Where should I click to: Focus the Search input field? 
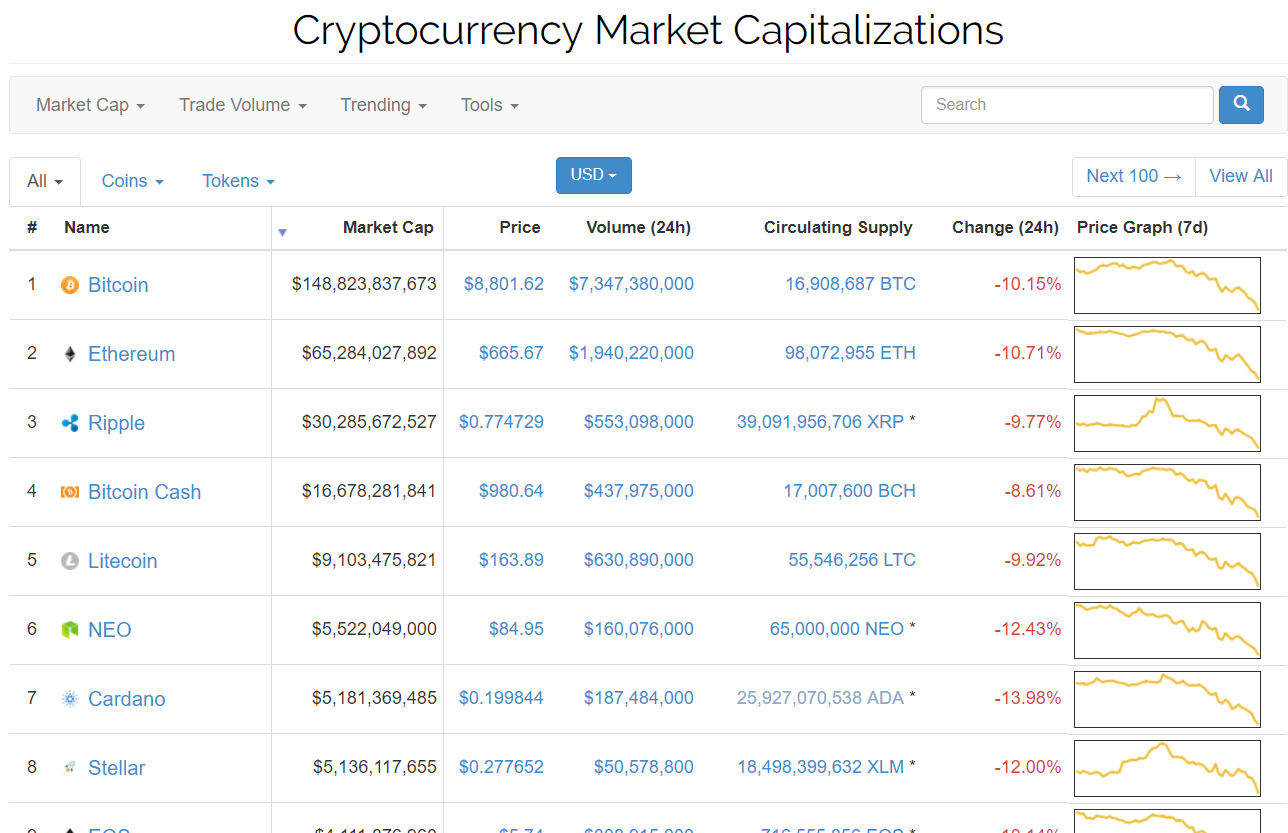(x=1067, y=105)
